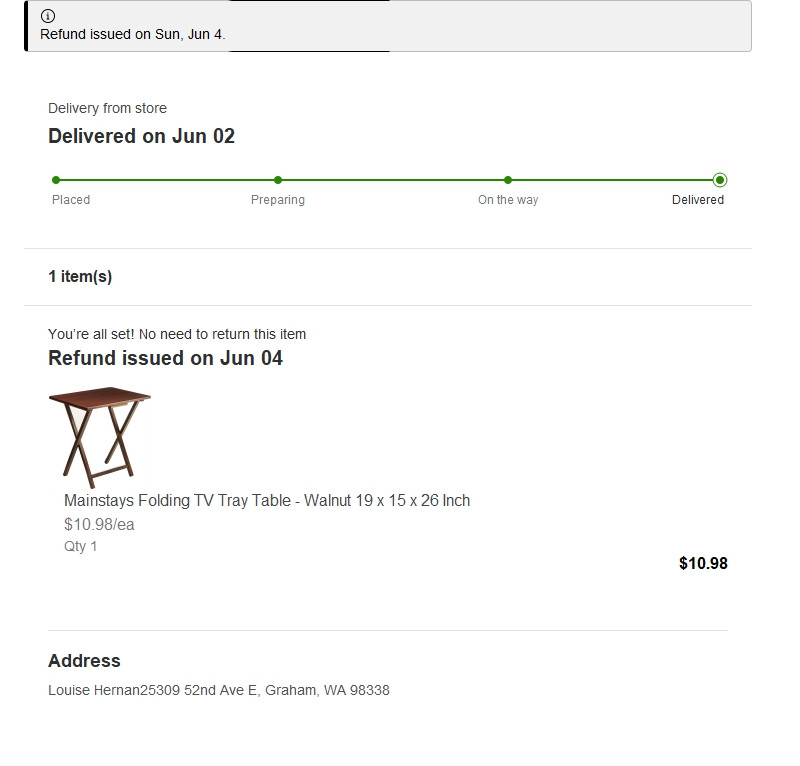This screenshot has height=766, width=800.
Task: Click the Address section heading
Action: click(x=84, y=661)
